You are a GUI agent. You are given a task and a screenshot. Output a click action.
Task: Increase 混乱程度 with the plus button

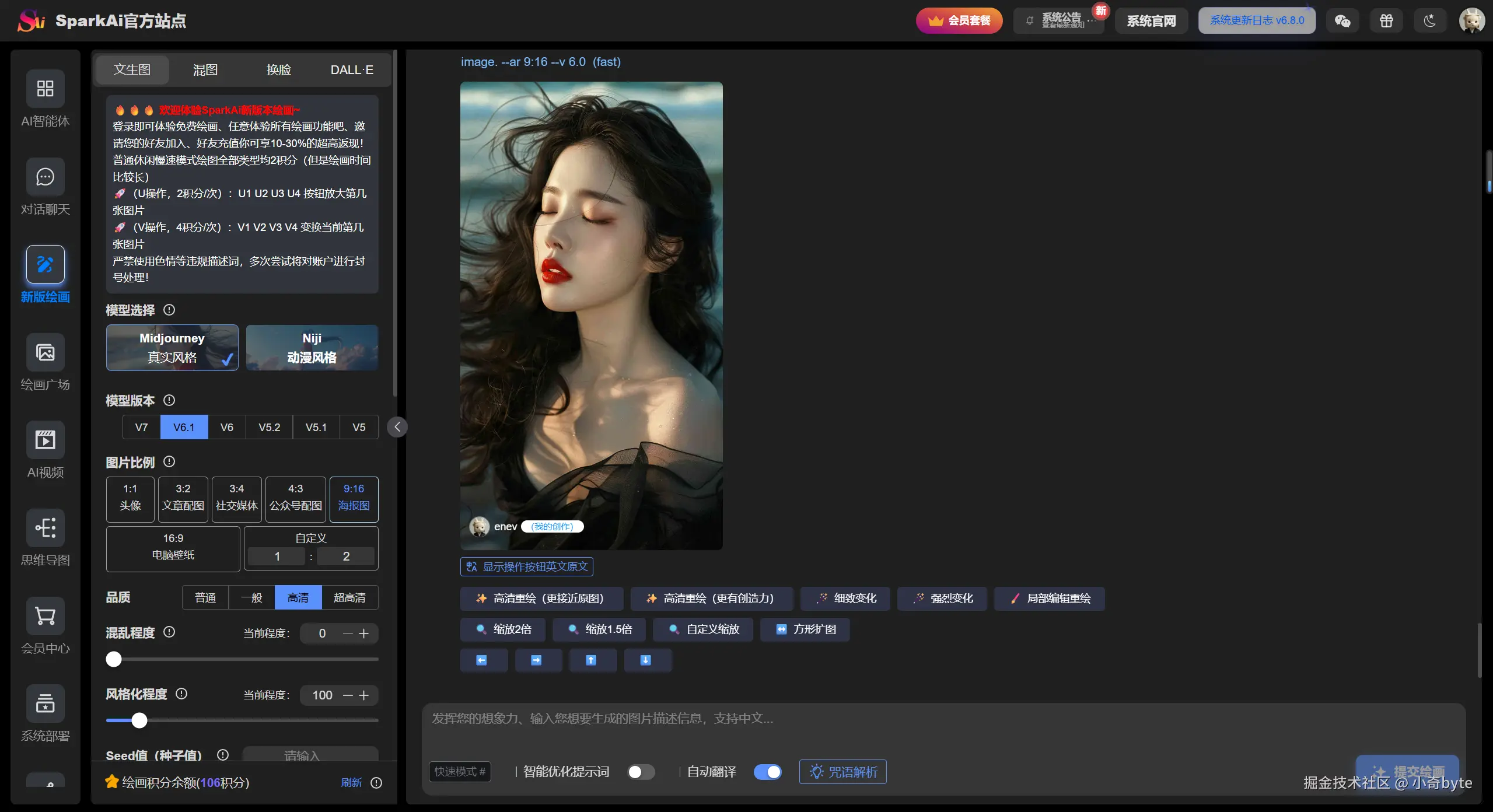364,633
